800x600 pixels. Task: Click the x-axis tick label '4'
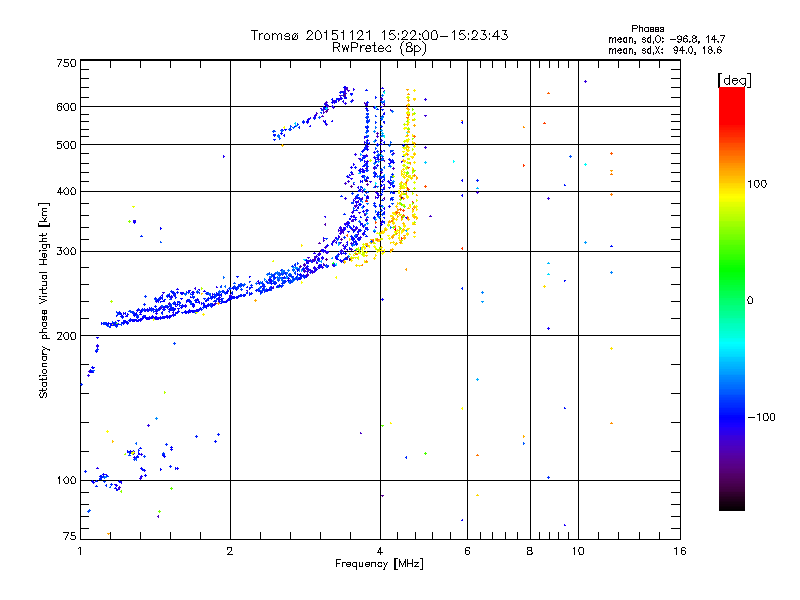click(380, 551)
